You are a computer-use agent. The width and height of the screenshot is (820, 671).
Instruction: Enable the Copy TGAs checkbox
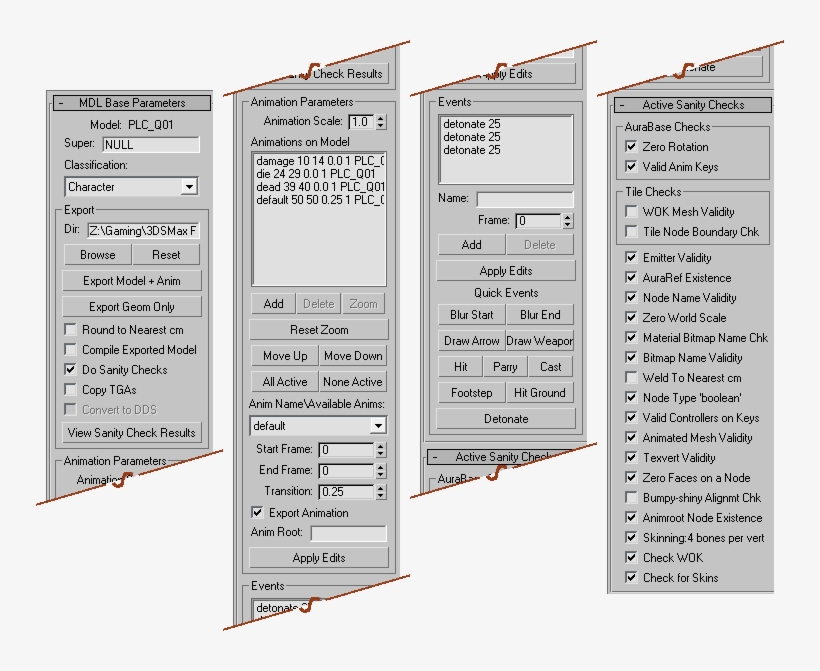click(x=69, y=391)
